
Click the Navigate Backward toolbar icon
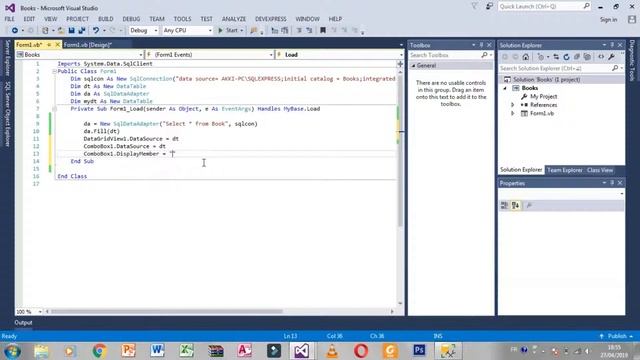point(15,31)
